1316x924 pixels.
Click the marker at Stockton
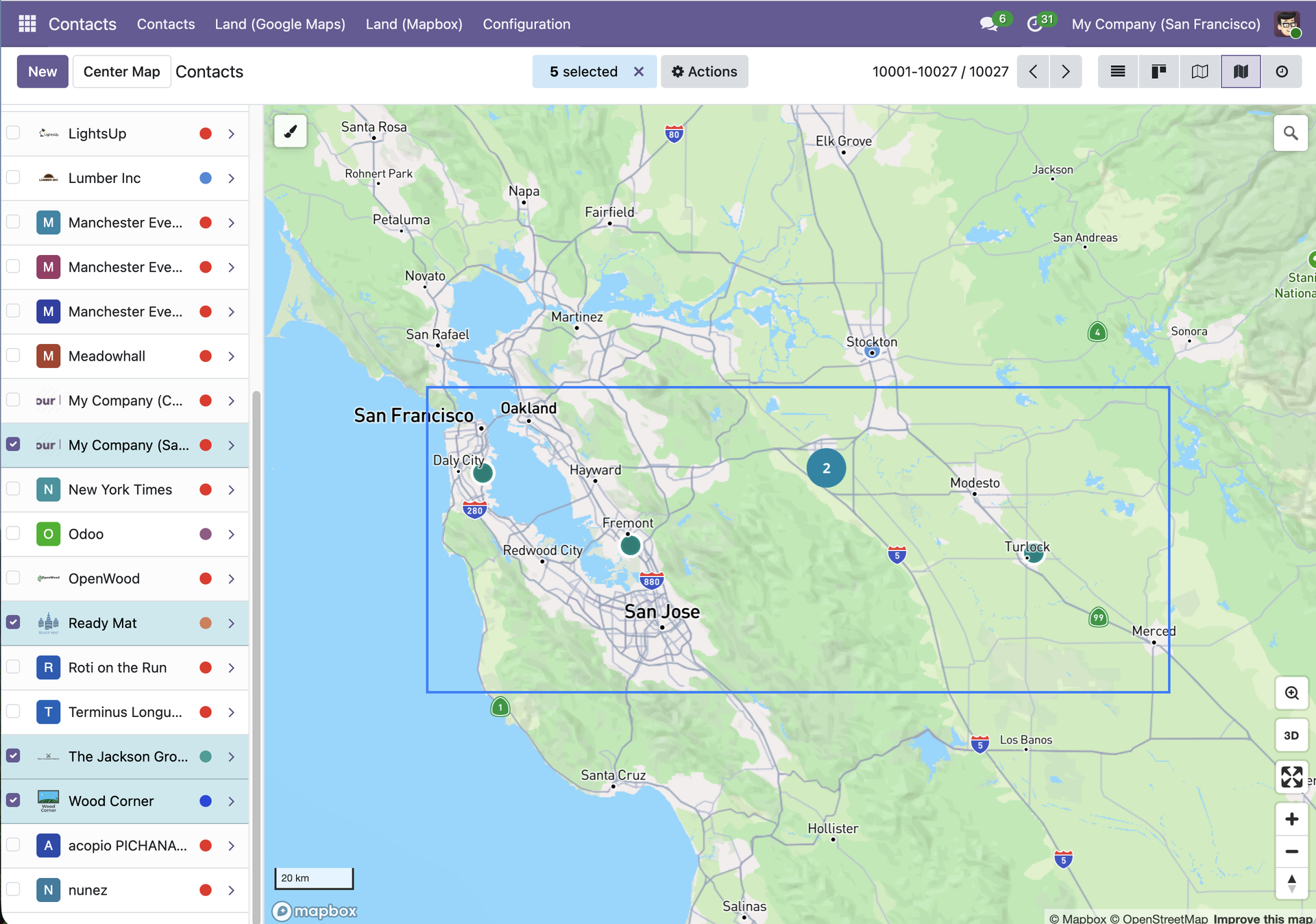point(872,352)
